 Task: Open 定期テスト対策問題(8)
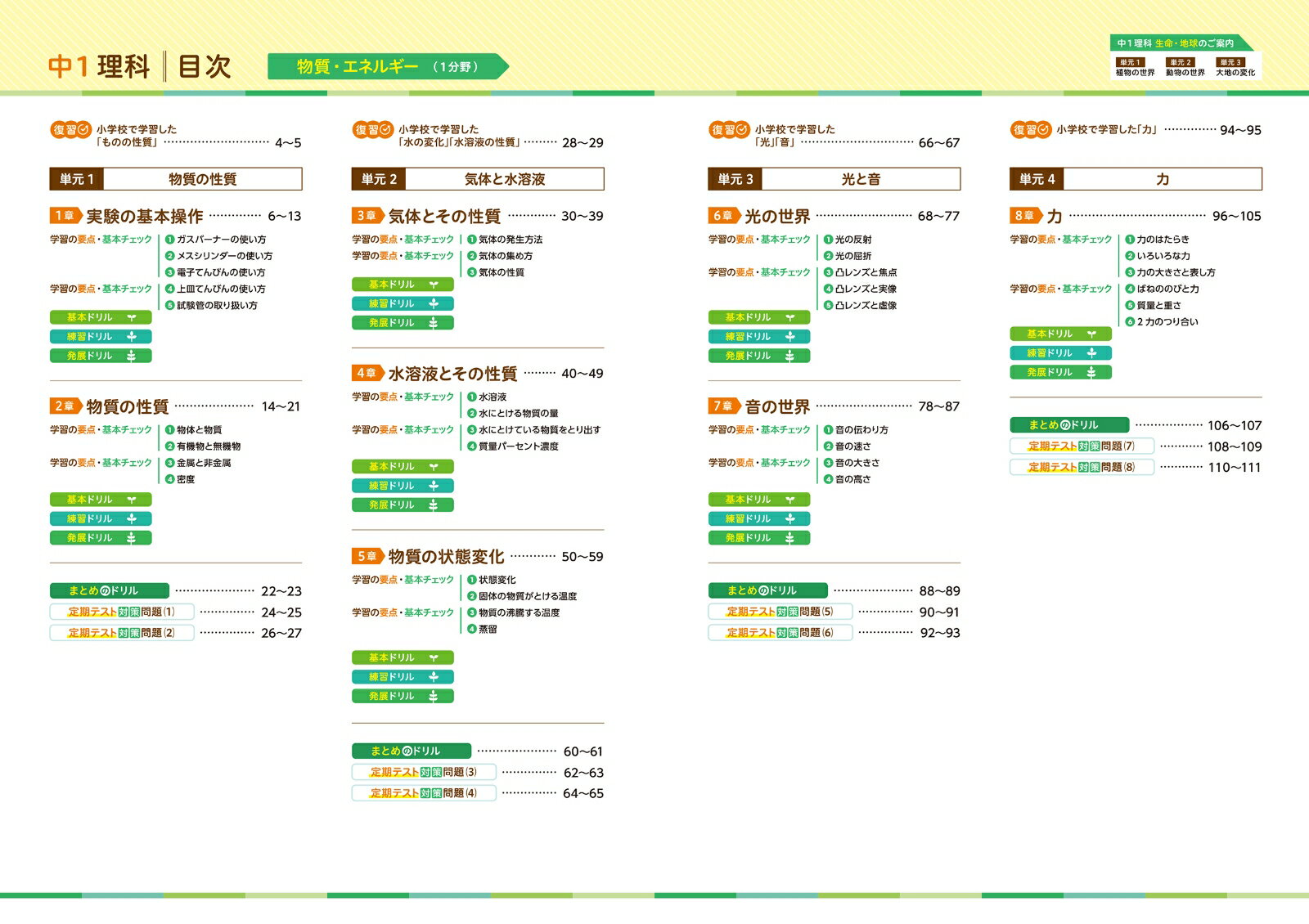click(1082, 468)
